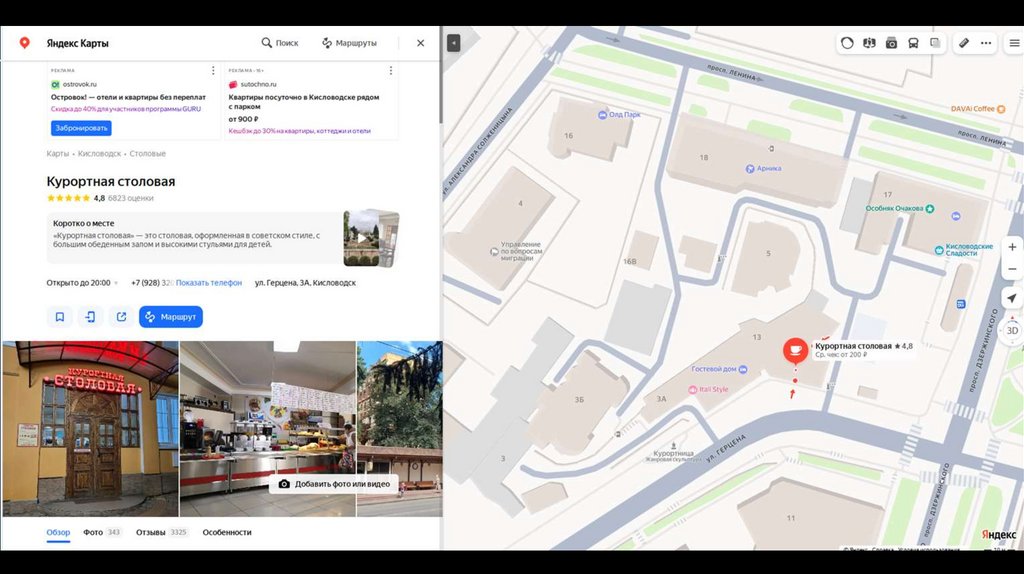Viewport: 1024px width, 574px height.
Task: Close the place panel with X
Action: tap(421, 43)
